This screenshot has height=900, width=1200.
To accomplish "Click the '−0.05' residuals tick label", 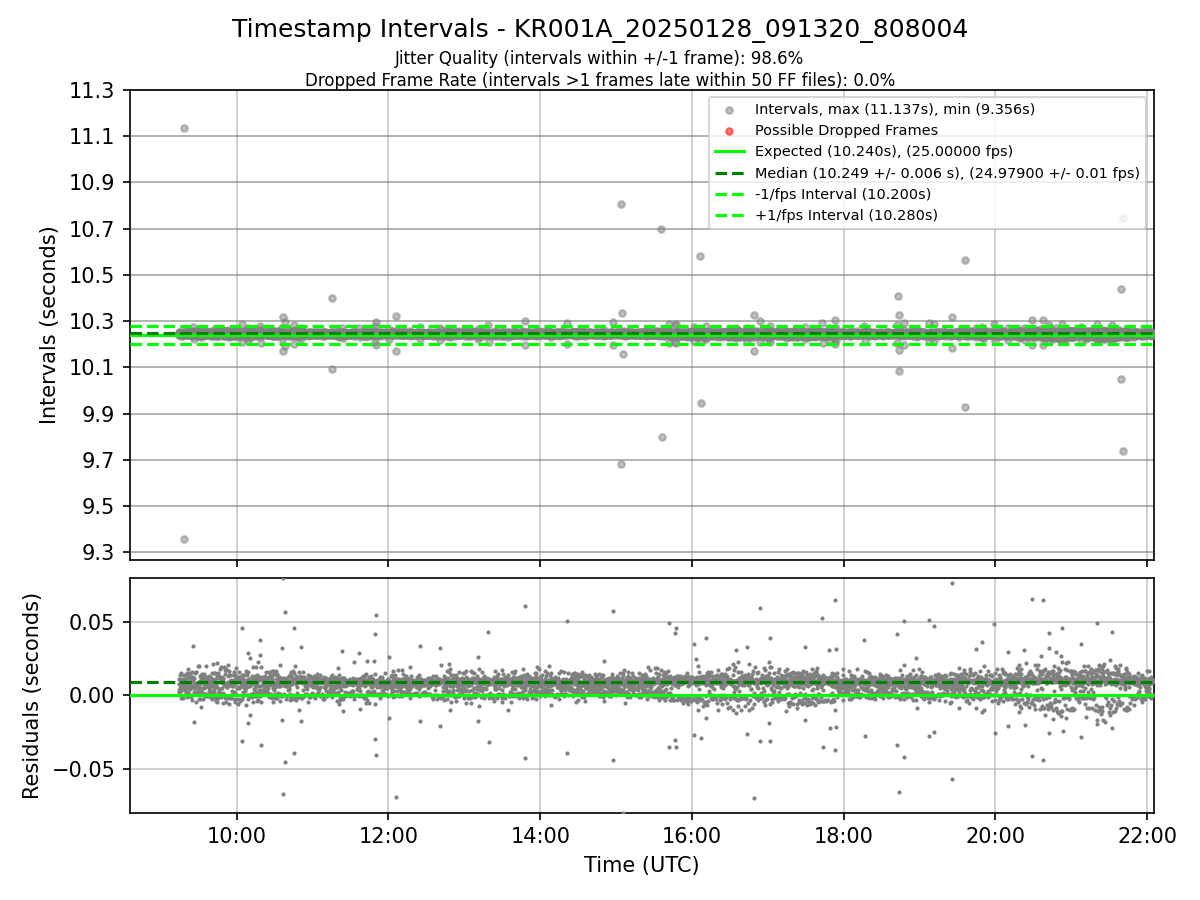I will (82, 769).
